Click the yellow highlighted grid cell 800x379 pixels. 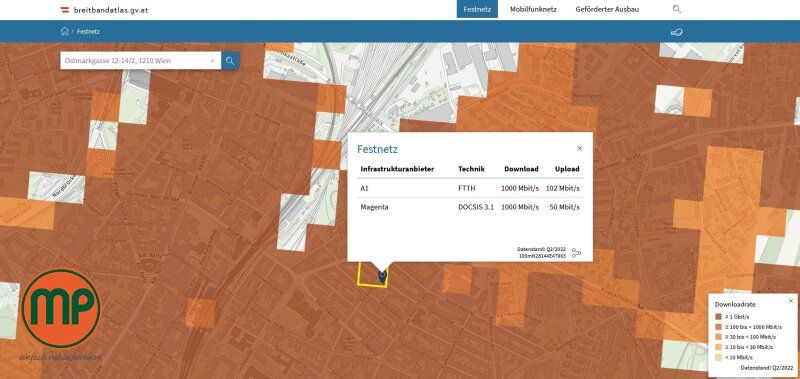tap(372, 274)
